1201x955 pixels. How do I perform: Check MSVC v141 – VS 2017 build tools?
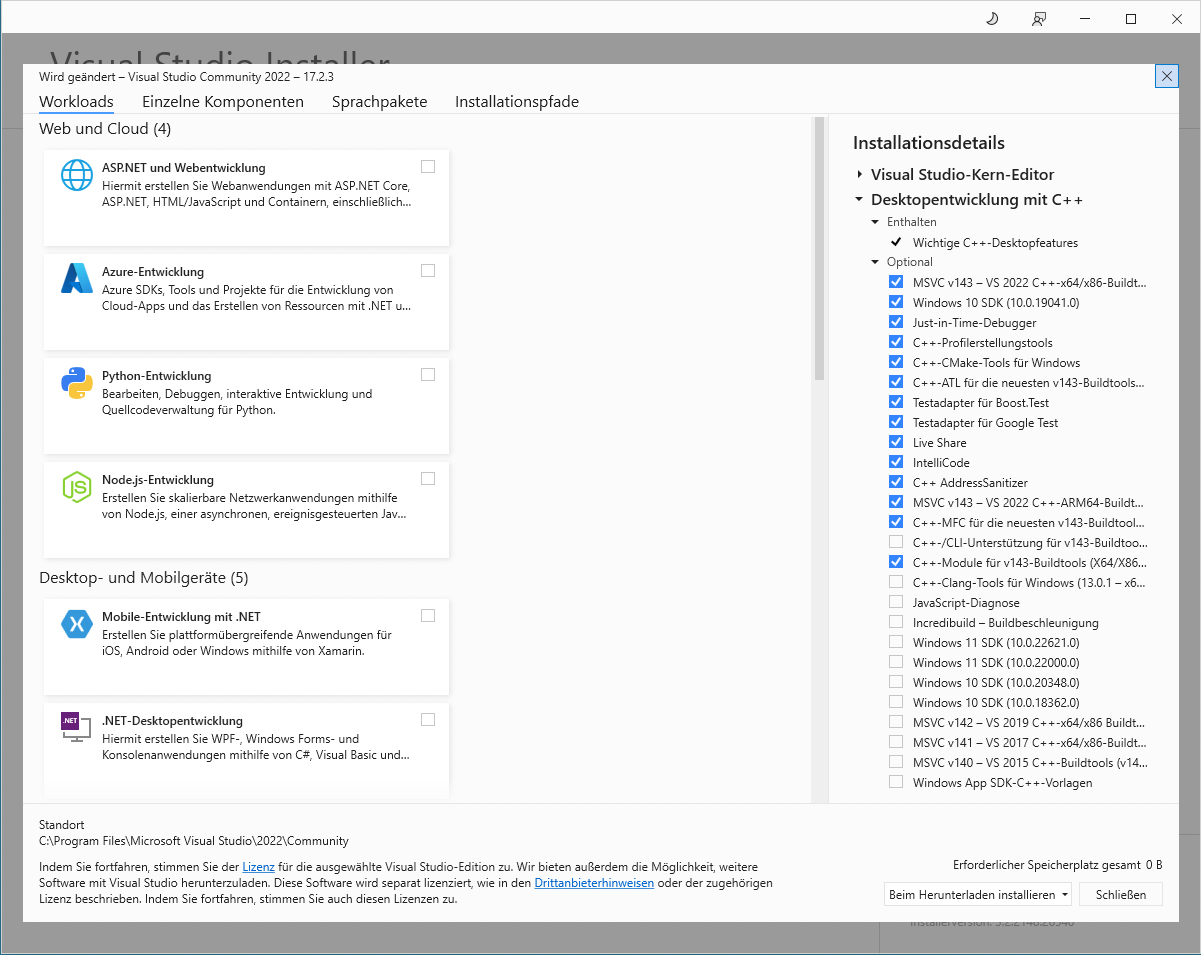pyautogui.click(x=896, y=742)
